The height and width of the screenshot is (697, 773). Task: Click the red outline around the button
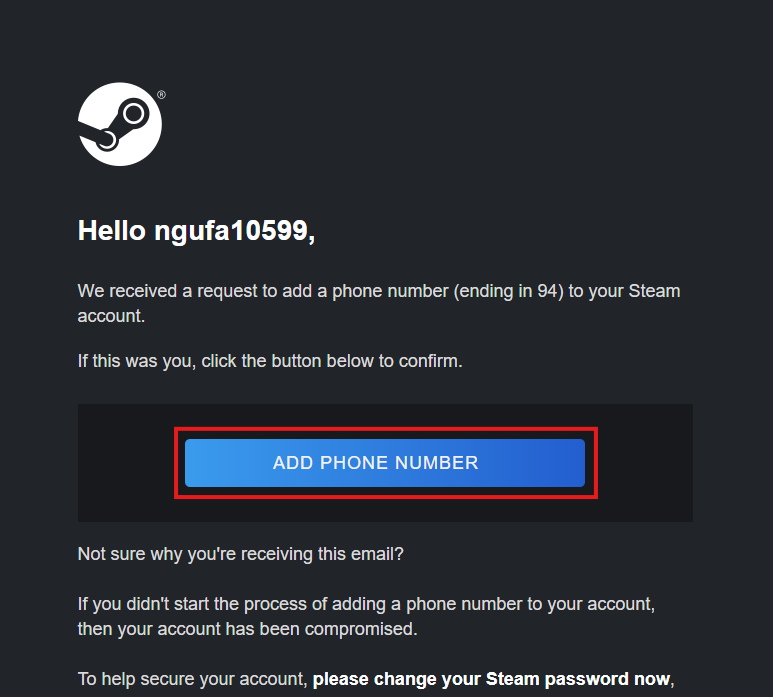(x=386, y=429)
